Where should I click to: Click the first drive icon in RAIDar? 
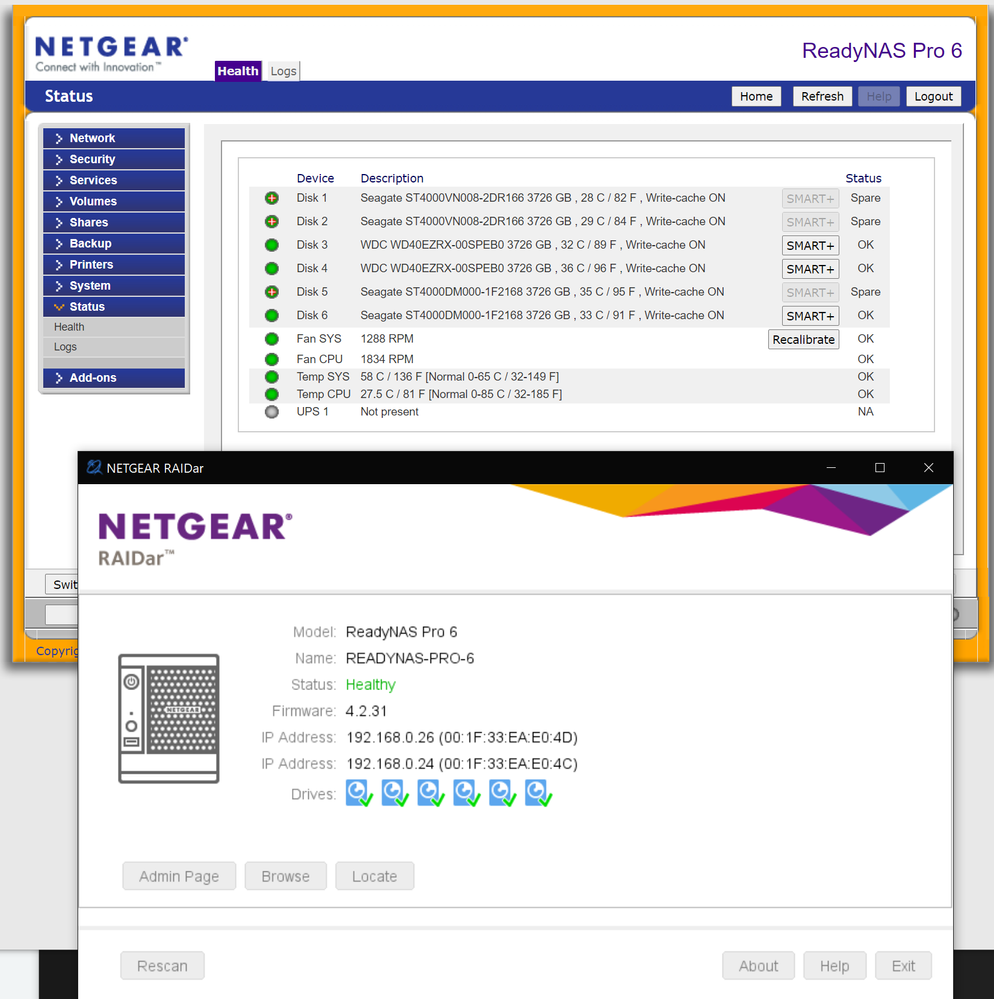[x=359, y=793]
